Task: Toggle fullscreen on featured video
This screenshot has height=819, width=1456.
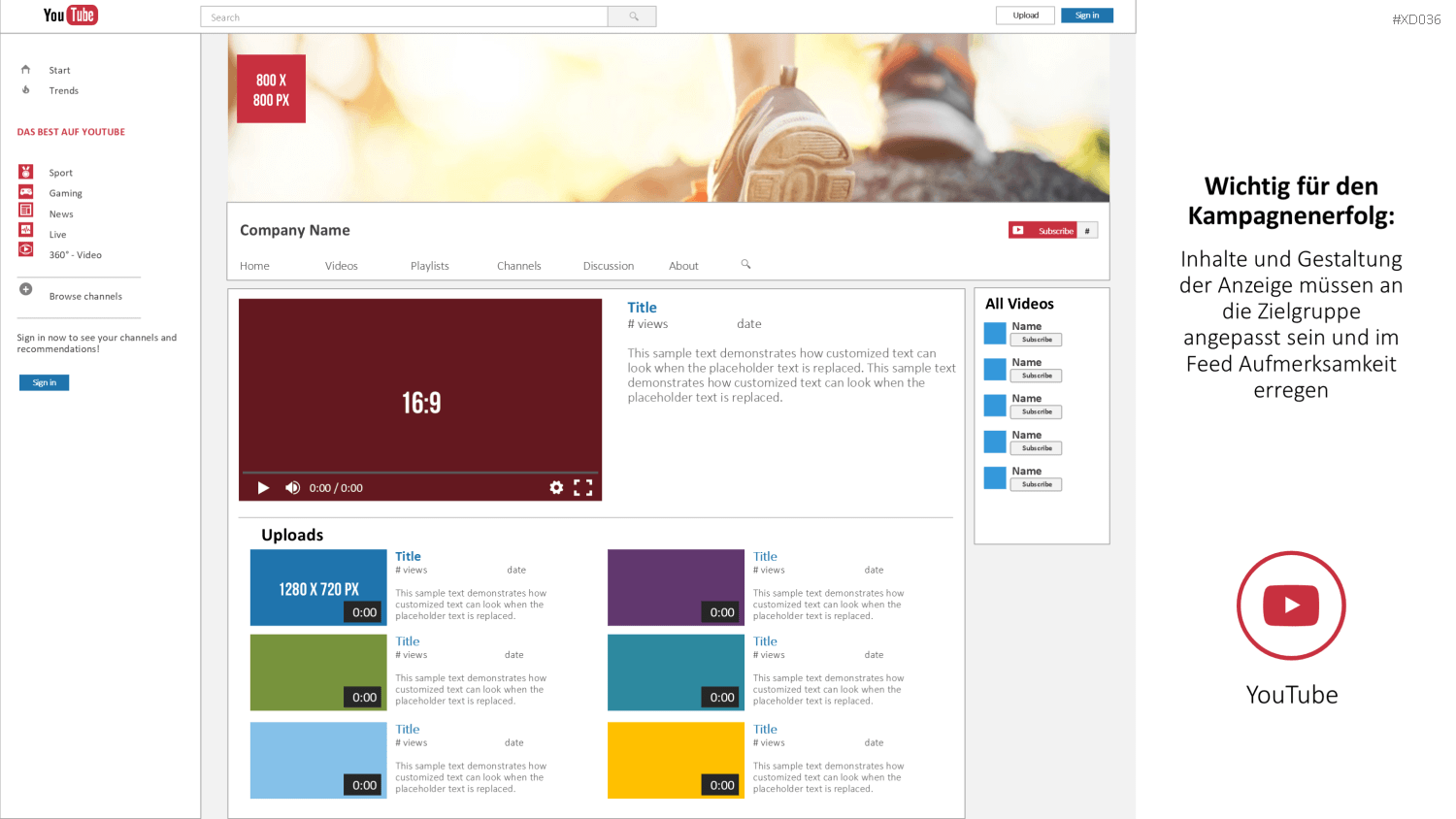Action: 582,487
